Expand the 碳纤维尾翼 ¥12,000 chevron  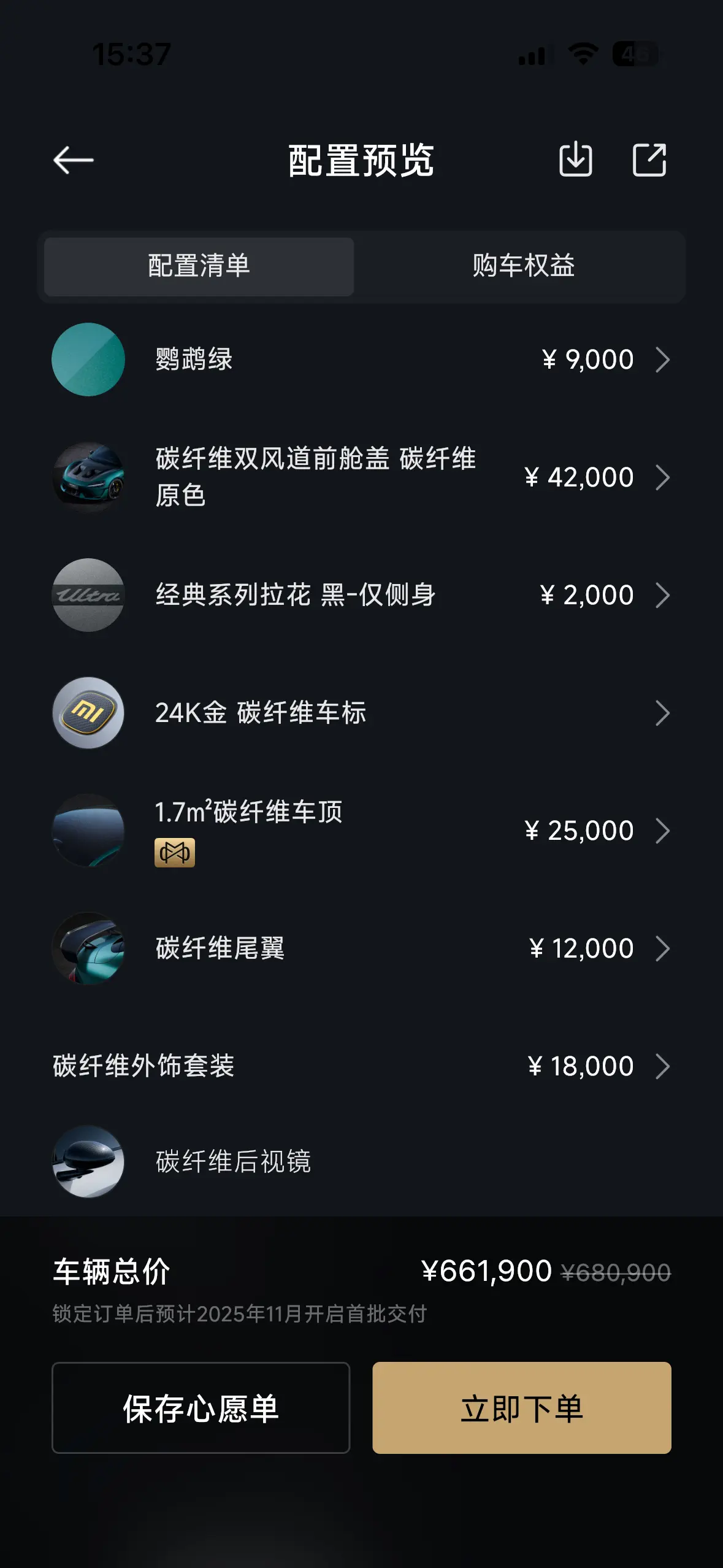pos(662,948)
